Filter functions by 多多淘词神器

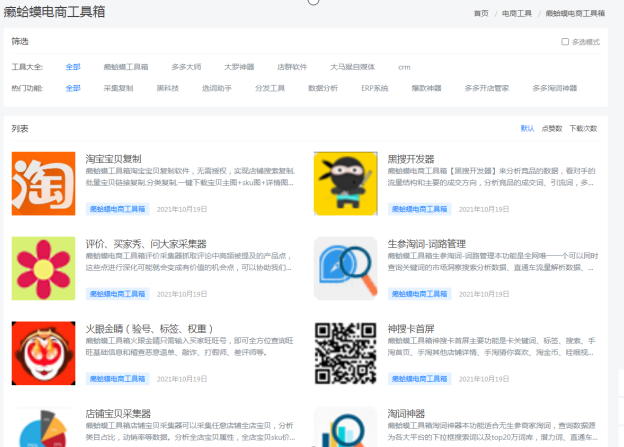pos(555,88)
